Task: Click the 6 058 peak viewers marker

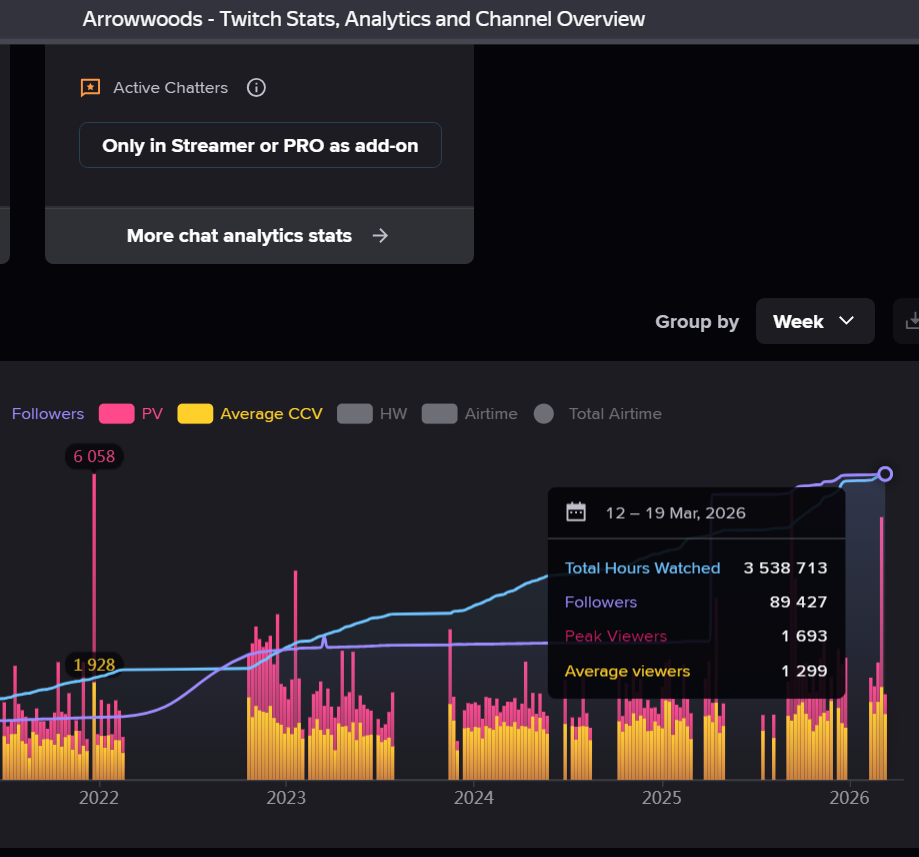Action: 94,457
